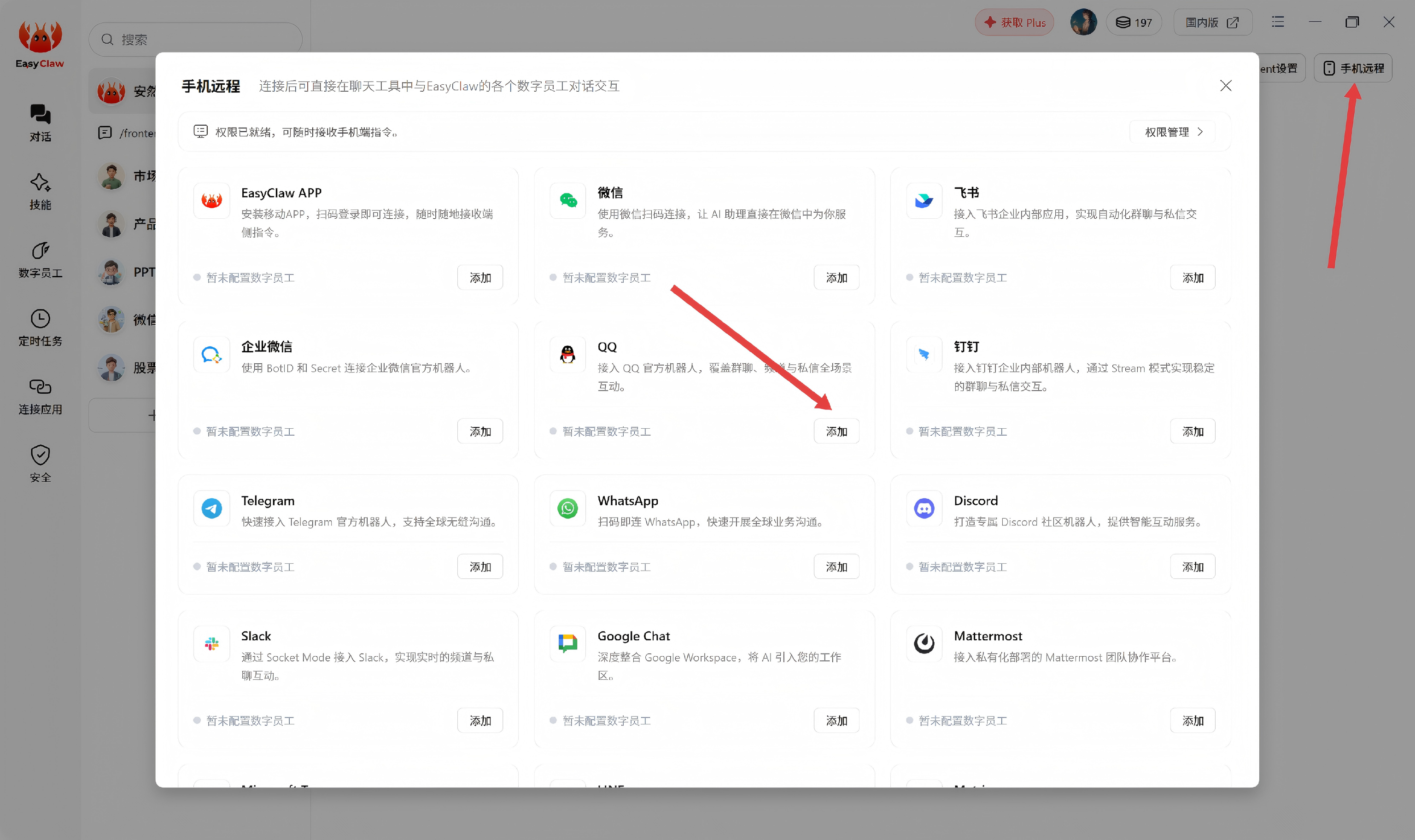Open the top-right list menu icon
This screenshot has height=840, width=1415.
[1277, 22]
